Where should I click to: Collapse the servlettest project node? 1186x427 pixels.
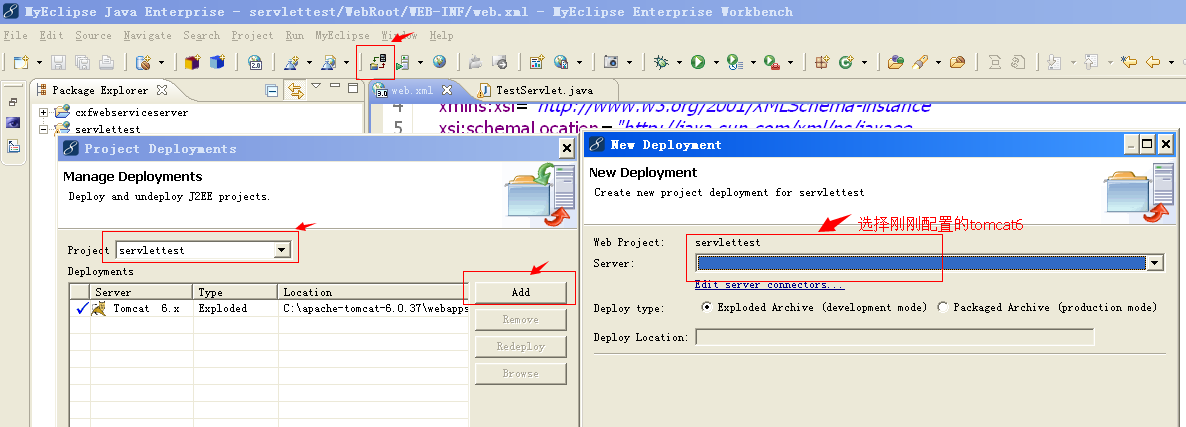click(43, 129)
